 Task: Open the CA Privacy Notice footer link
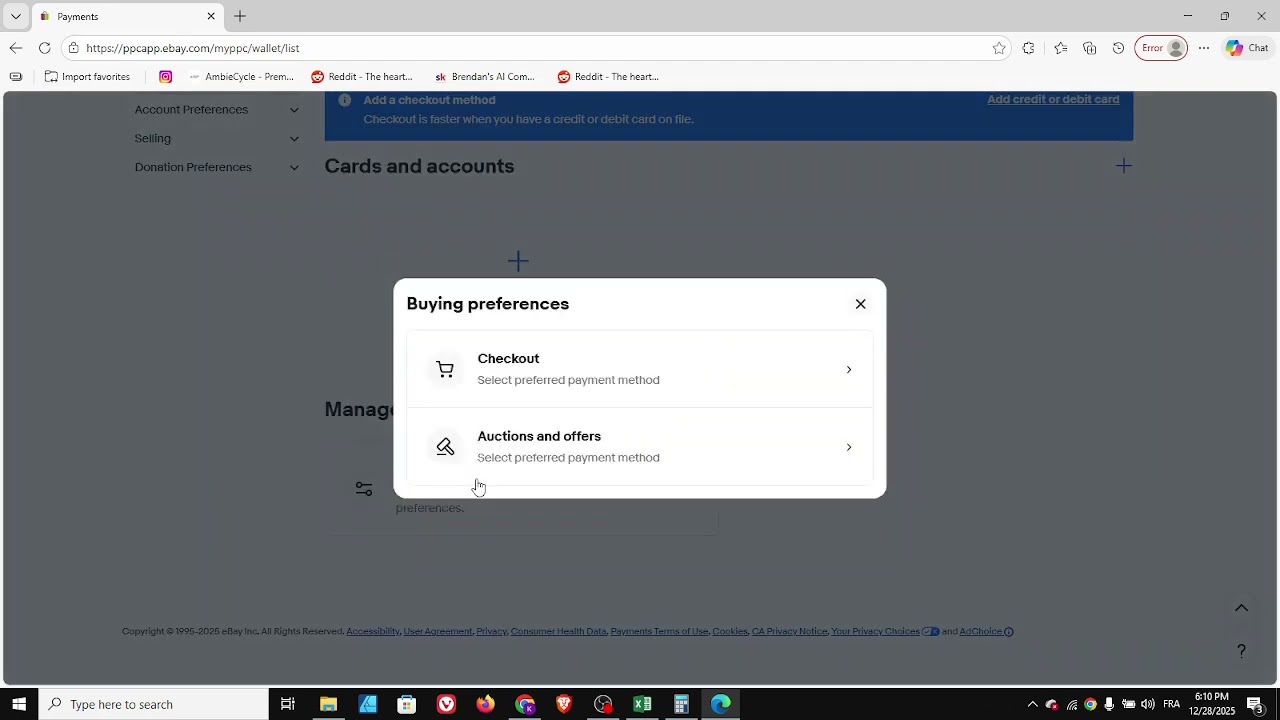(789, 631)
